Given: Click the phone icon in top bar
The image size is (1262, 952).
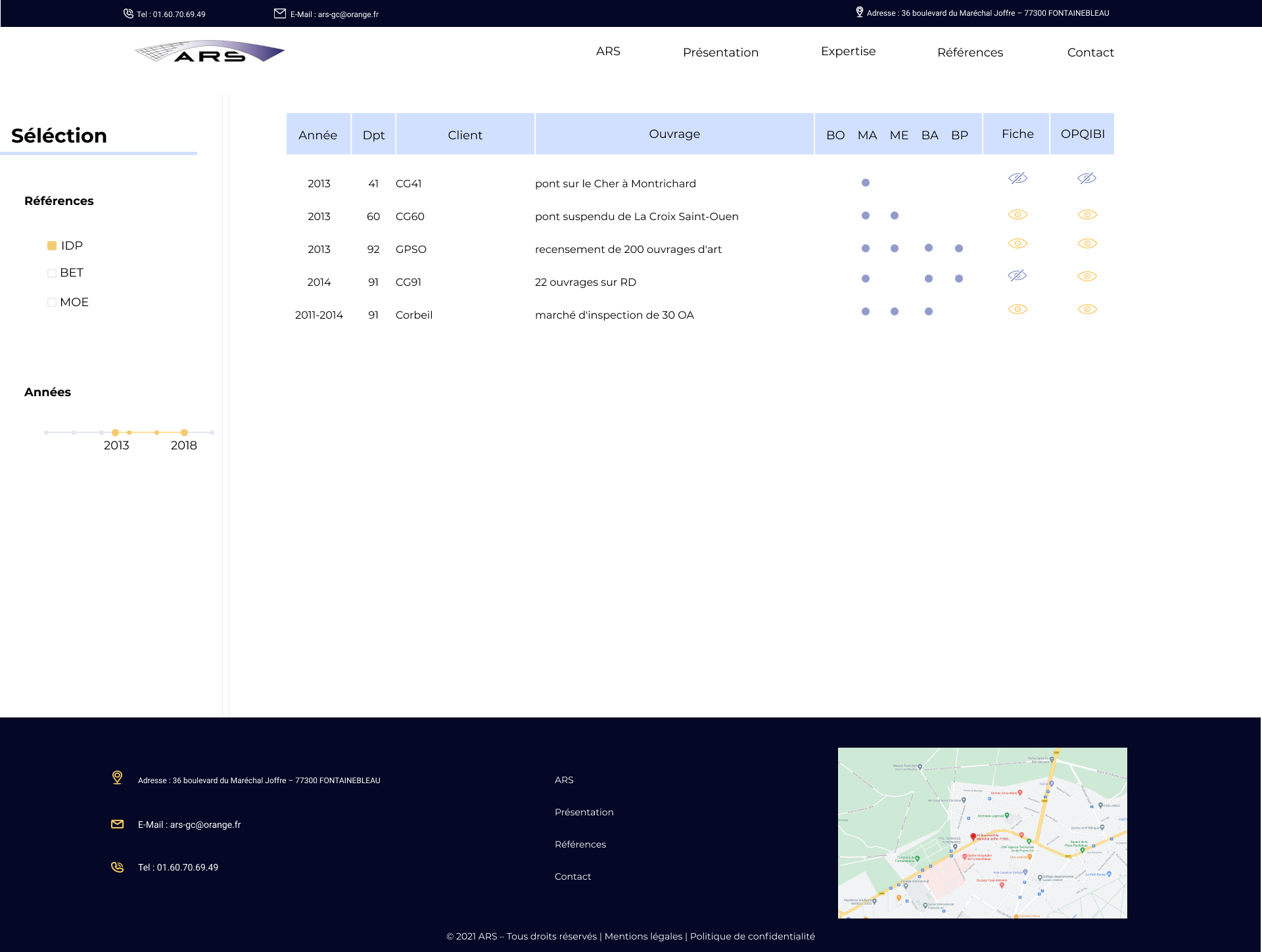Looking at the screenshot, I should pyautogui.click(x=128, y=13).
